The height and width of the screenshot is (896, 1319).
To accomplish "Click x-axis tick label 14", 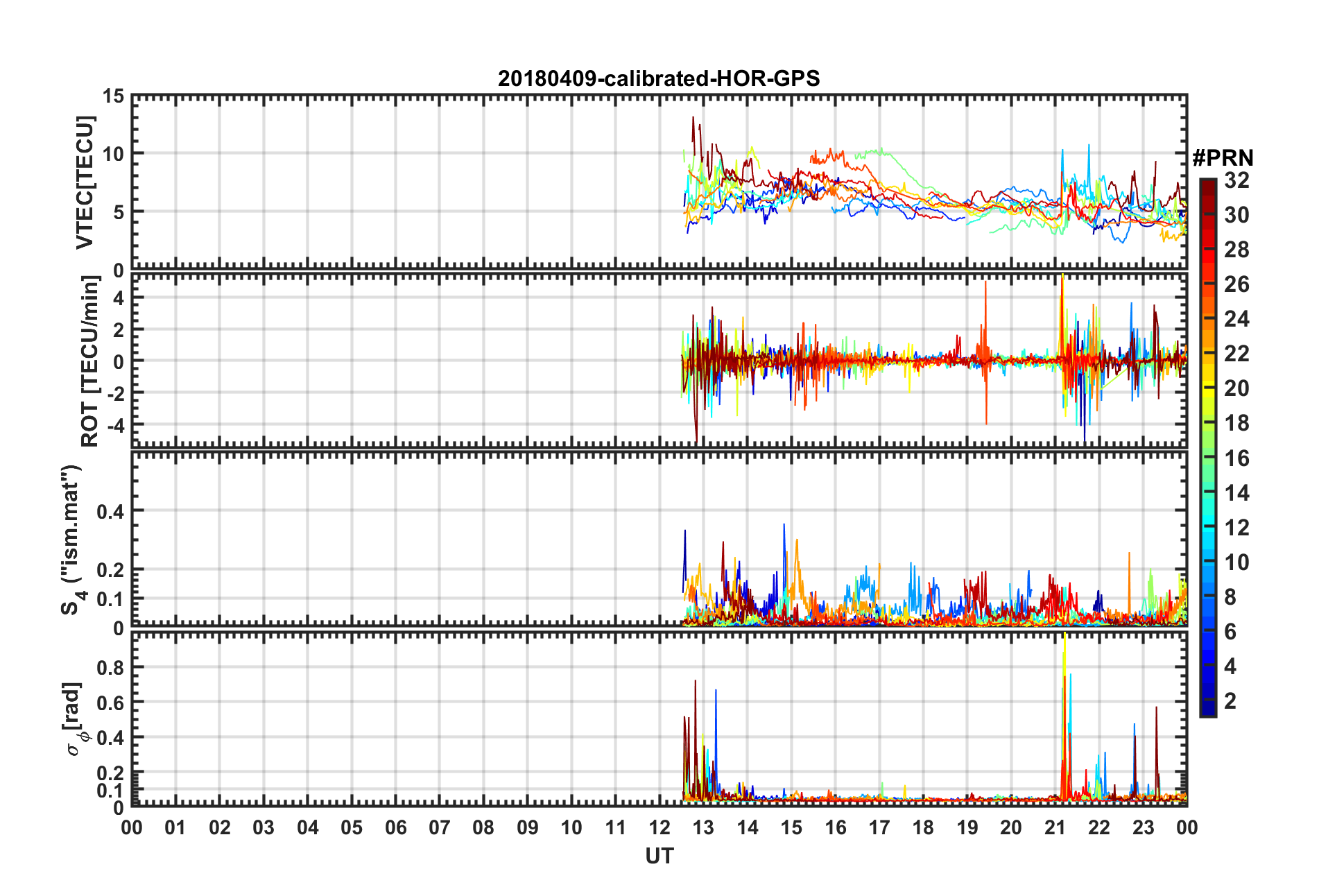I will tap(748, 828).
